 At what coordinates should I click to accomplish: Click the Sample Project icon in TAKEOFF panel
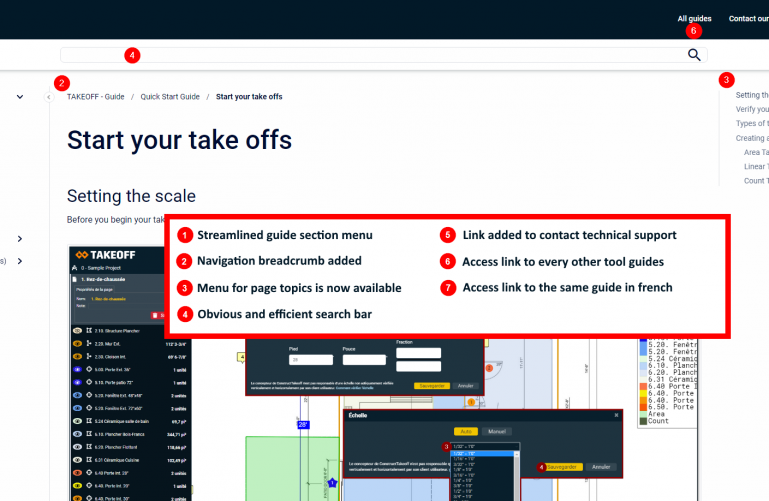point(75,268)
